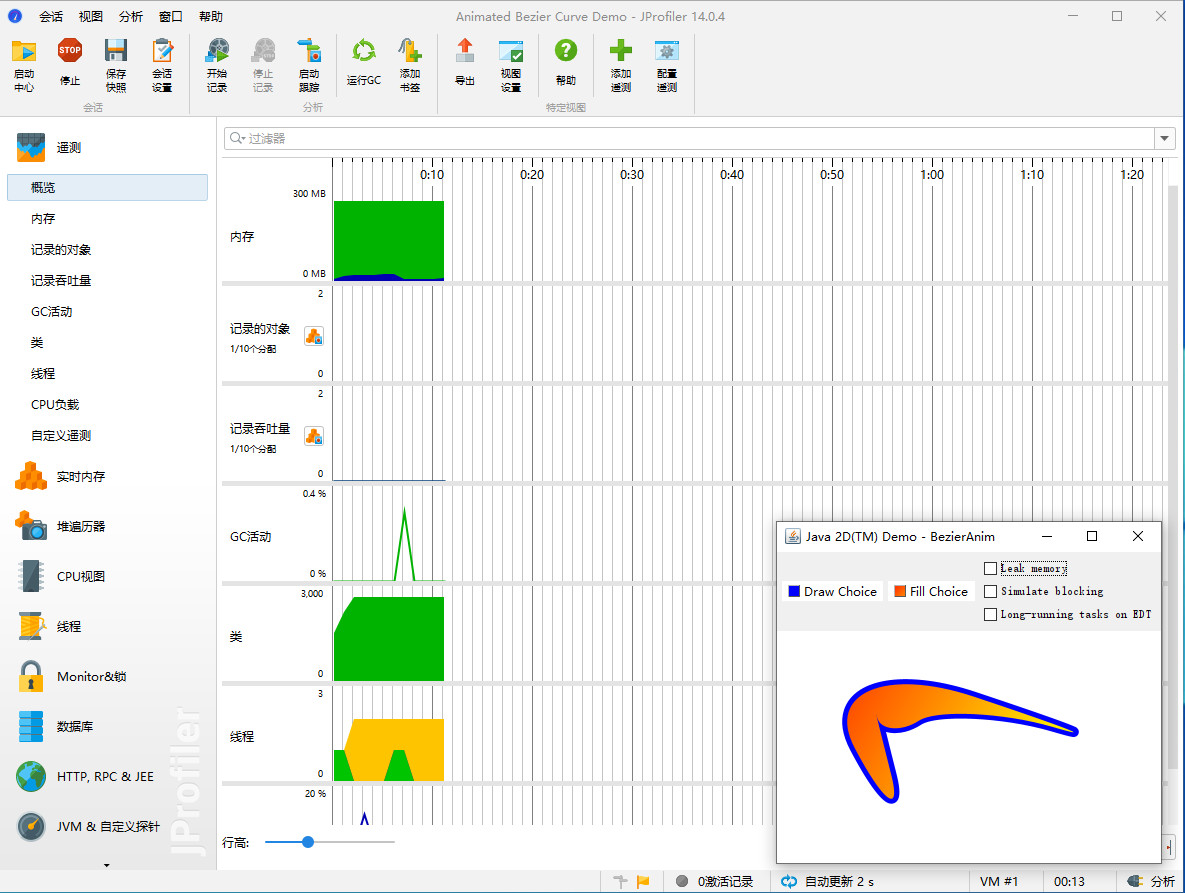Viewport: 1185px width, 893px height.
Task: Click recording icon beside 记录吞吐量 row
Action: 314,436
